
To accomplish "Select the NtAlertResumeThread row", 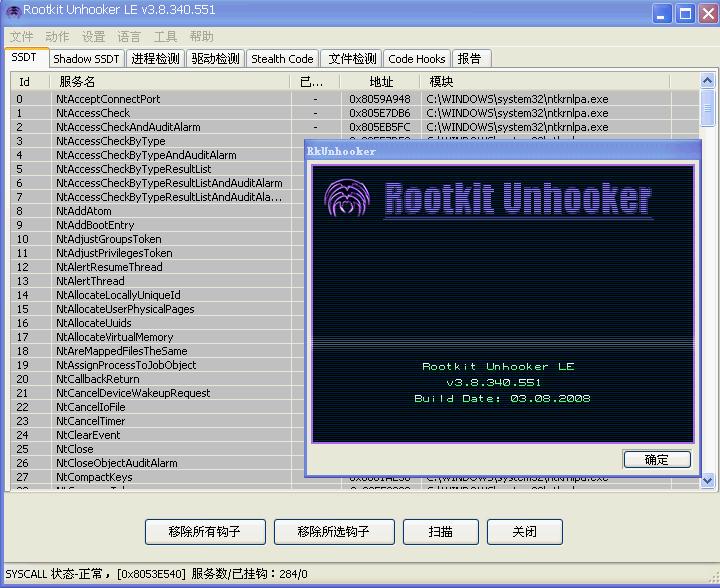I will pyautogui.click(x=158, y=267).
